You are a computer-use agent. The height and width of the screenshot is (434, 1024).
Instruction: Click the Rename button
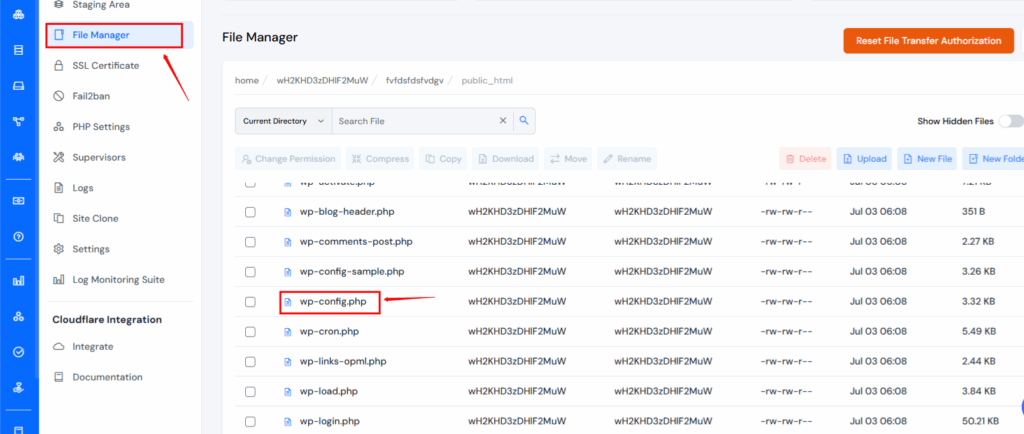tap(627, 159)
